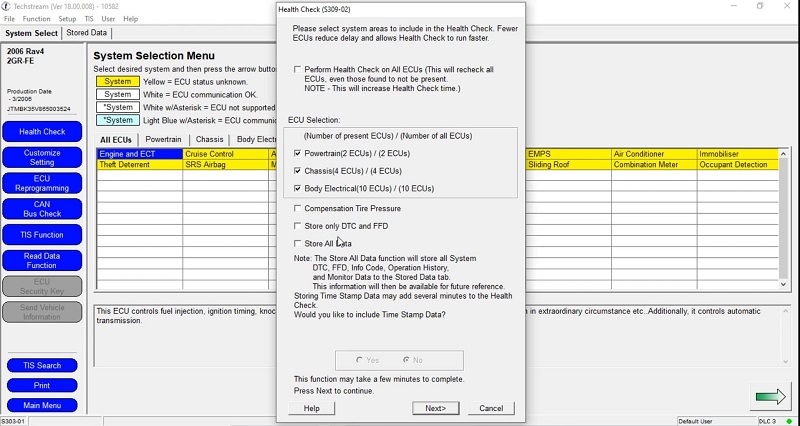Select SRS Airbag system cell
Image resolution: width=800 pixels, height=426 pixels.
click(x=226, y=164)
